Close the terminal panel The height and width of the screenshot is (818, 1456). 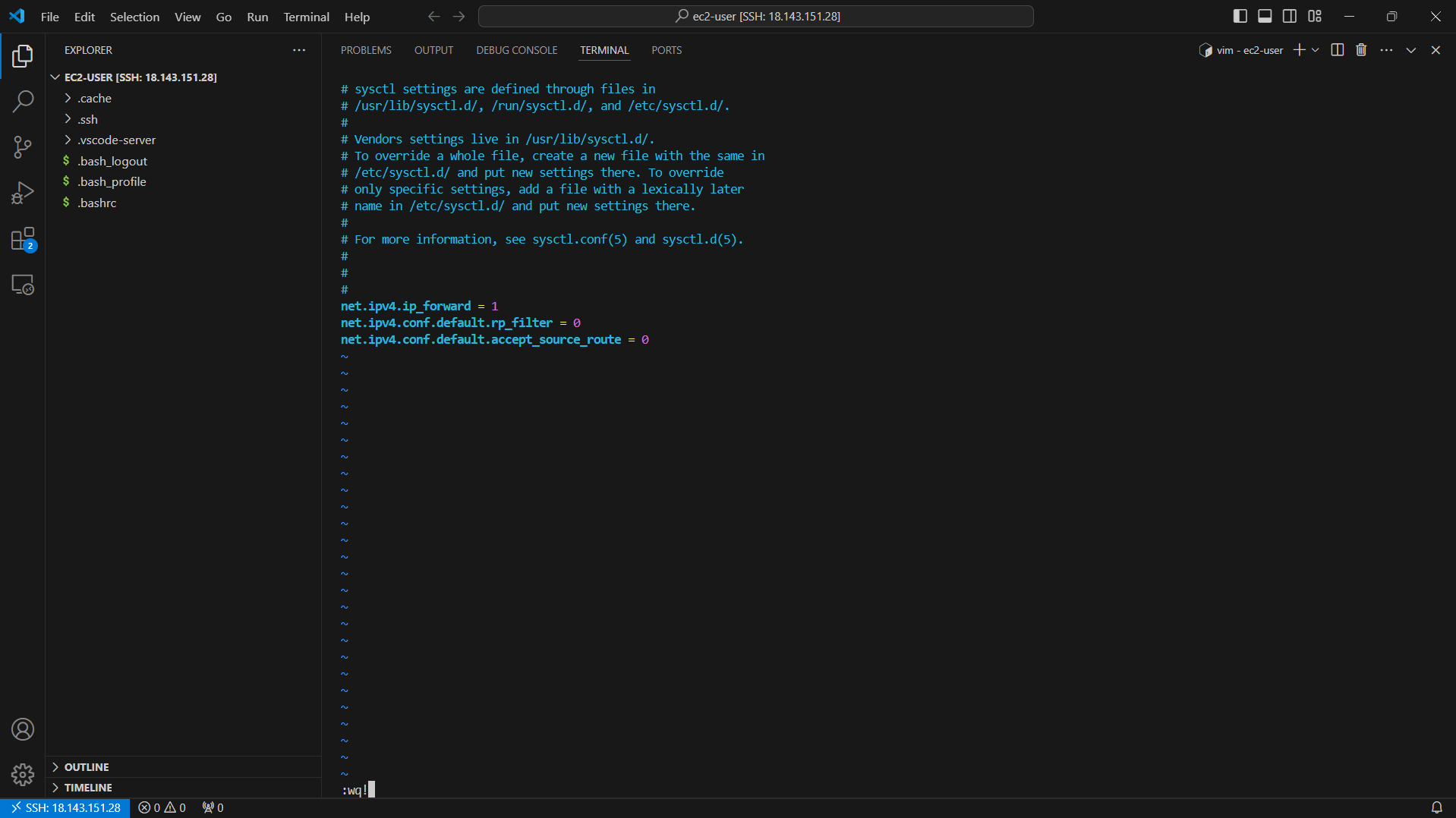point(1436,50)
